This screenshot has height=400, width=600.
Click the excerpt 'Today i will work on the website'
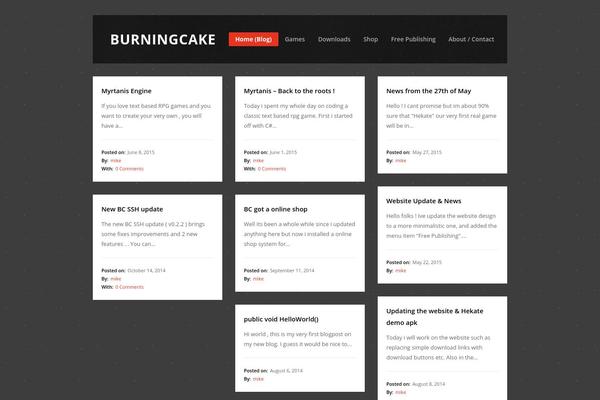click(x=438, y=348)
